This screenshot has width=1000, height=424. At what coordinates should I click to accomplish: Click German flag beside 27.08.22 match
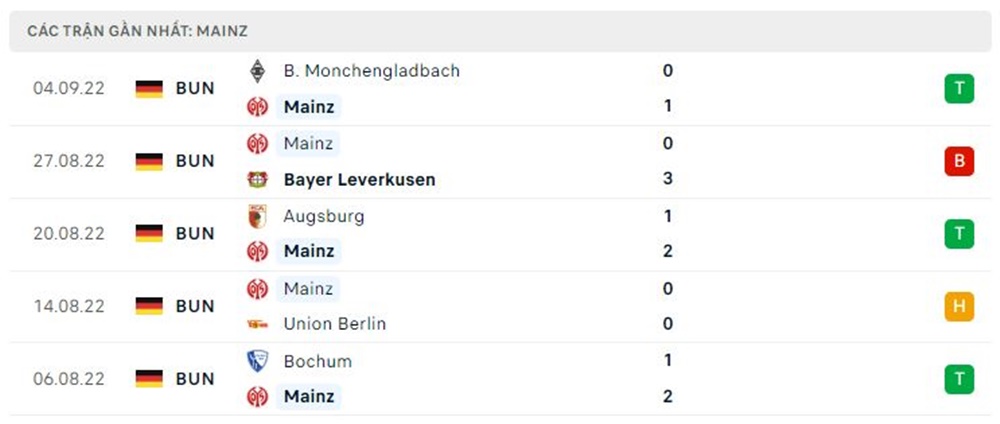click(x=149, y=161)
